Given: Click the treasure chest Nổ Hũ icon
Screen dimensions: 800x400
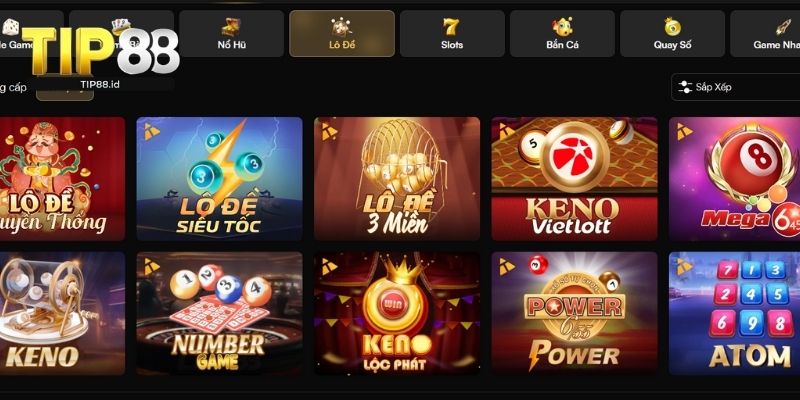Looking at the screenshot, I should tap(231, 27).
